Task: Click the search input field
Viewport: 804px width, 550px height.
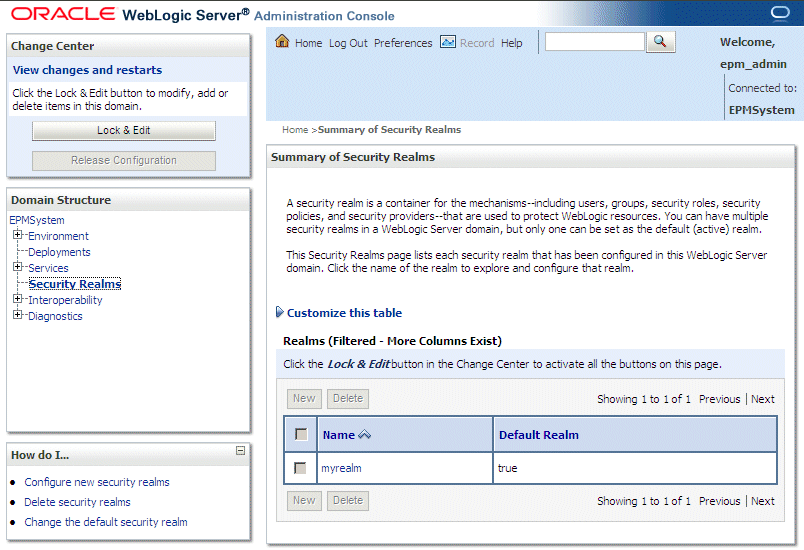Action: click(594, 42)
